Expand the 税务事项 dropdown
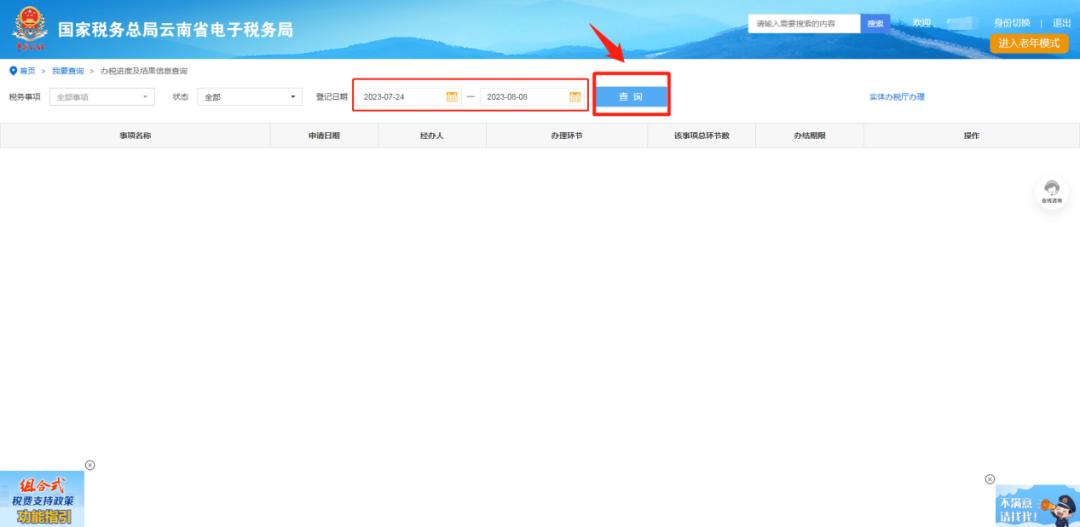Viewport: 1080px width, 527px height. pos(102,97)
